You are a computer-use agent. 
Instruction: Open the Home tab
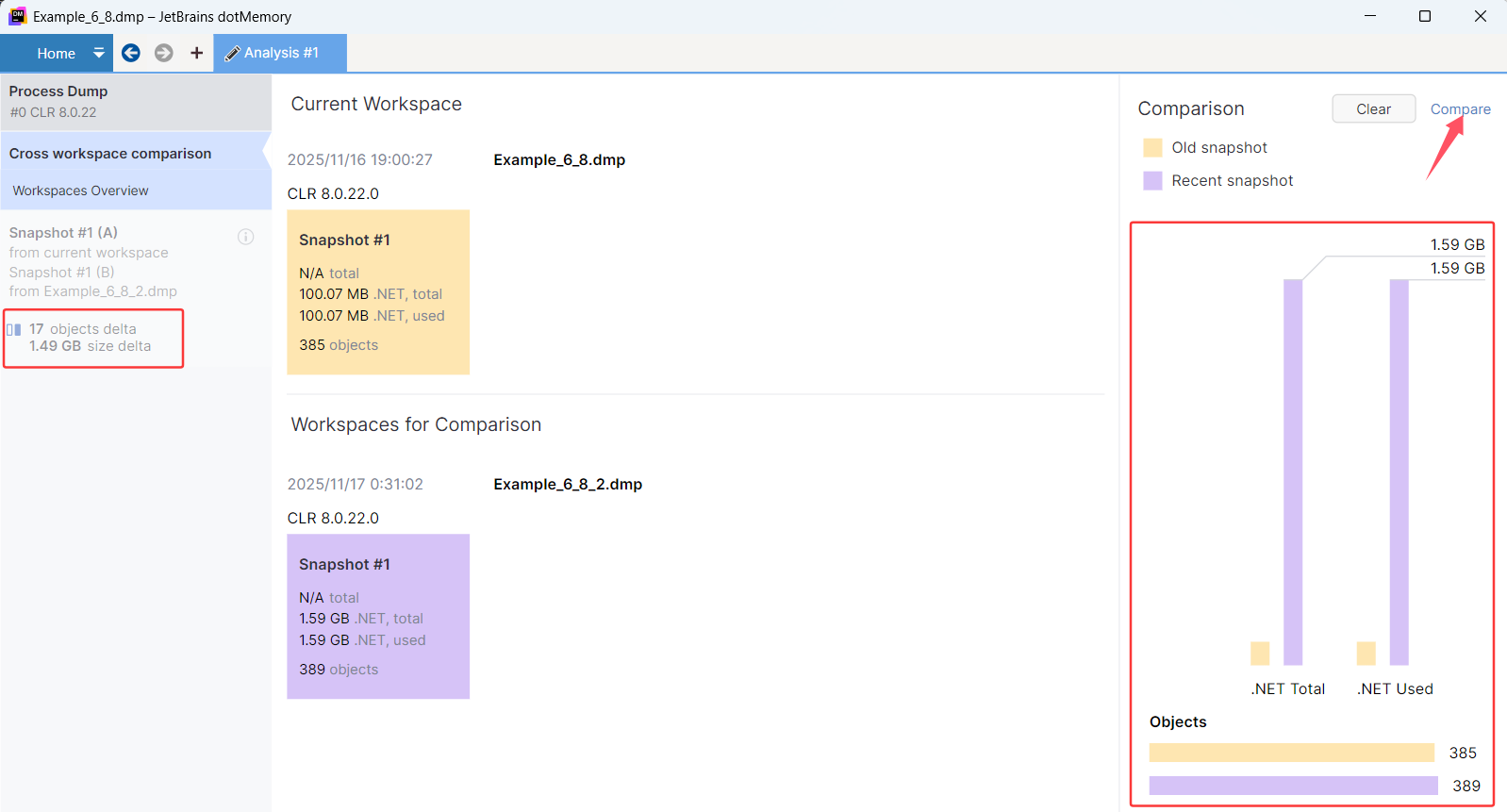tap(56, 54)
